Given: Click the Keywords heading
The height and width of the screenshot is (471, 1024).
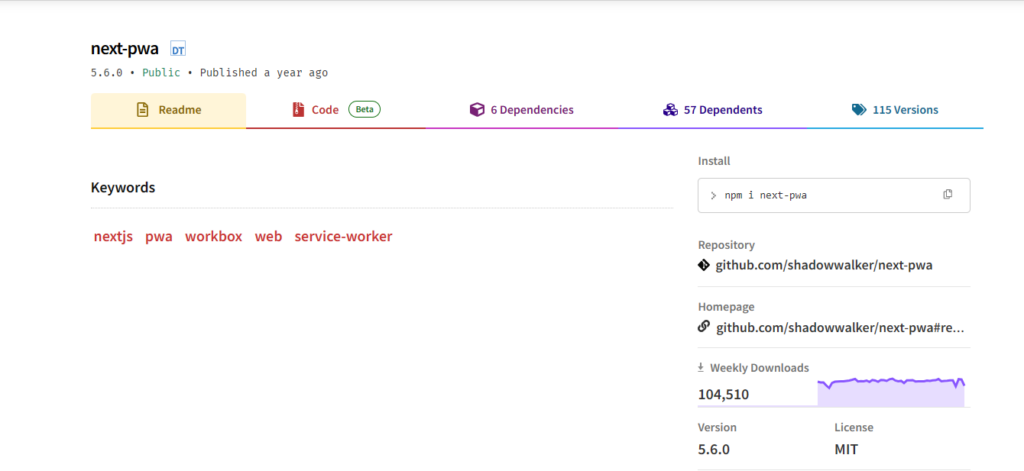Looking at the screenshot, I should click(123, 188).
